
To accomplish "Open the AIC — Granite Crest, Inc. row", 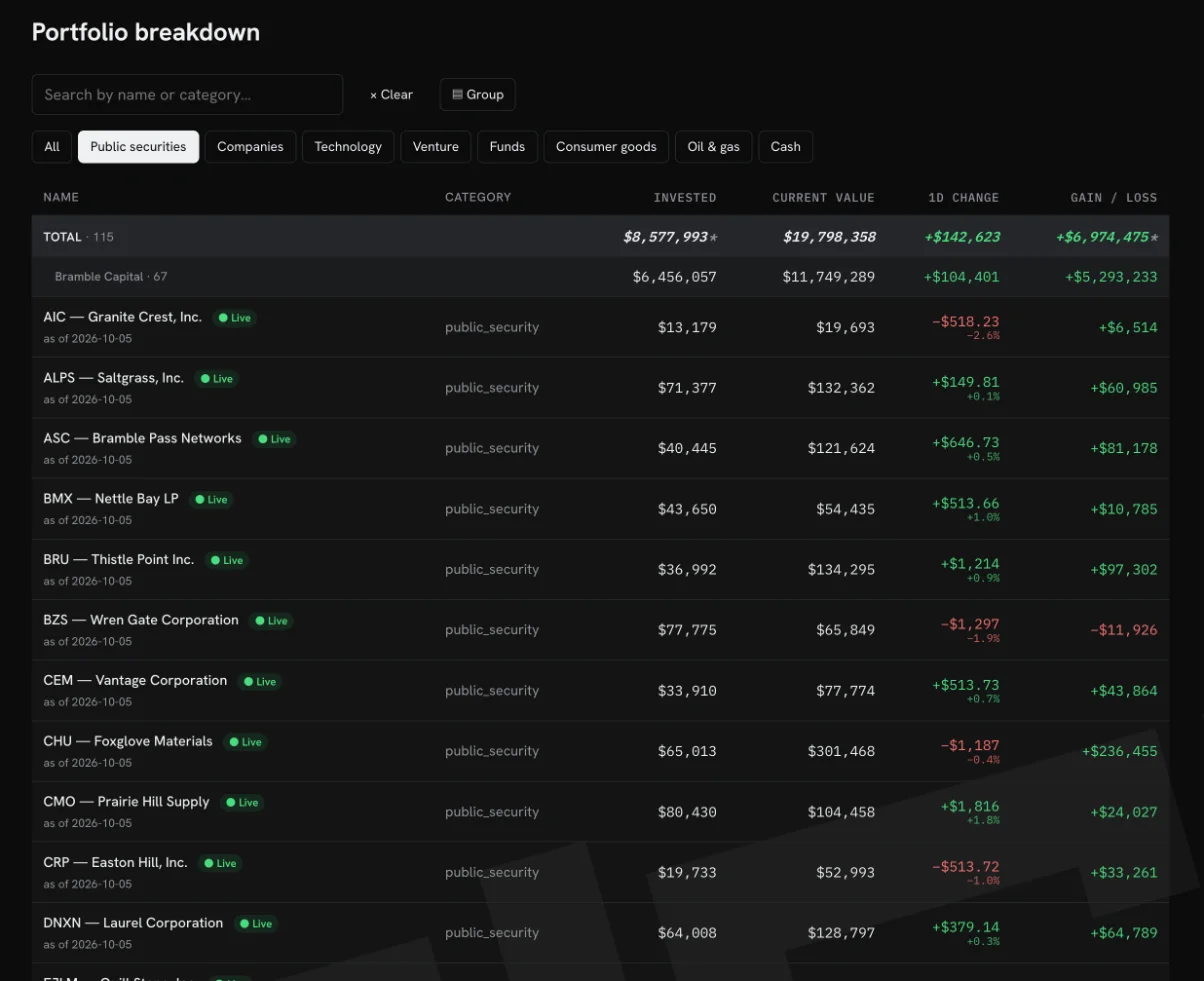I will click(600, 327).
